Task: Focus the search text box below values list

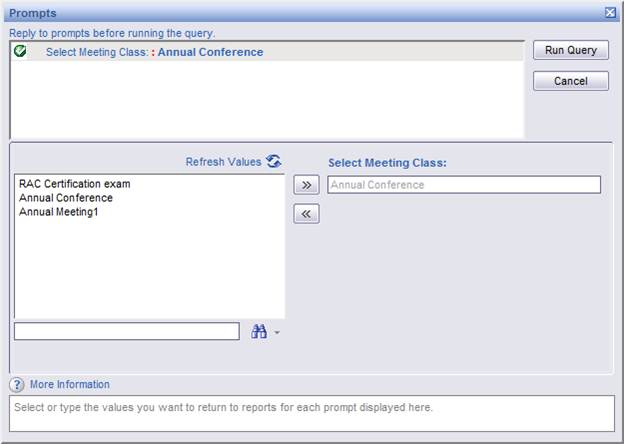Action: (x=127, y=331)
